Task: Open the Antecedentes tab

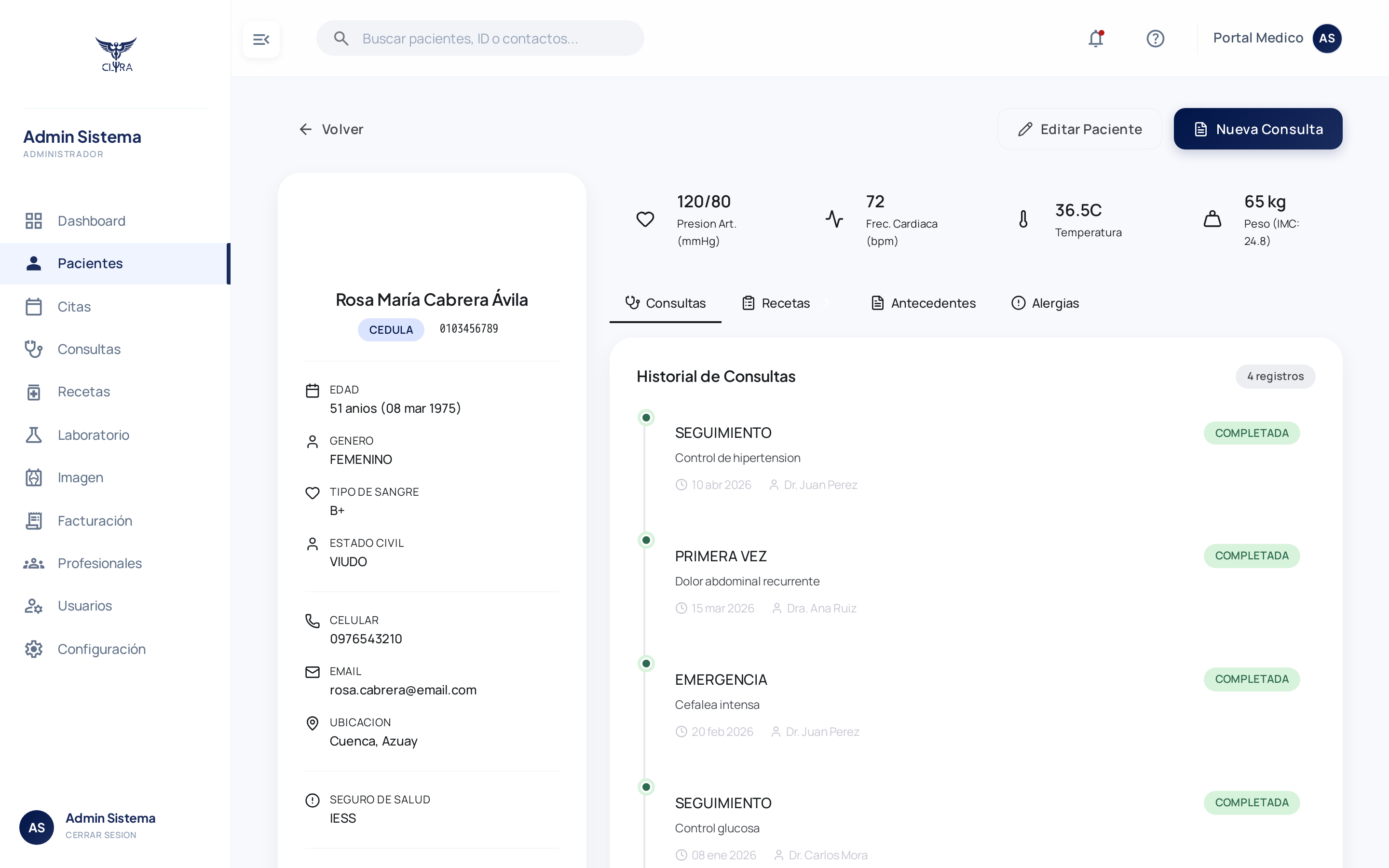Action: [933, 303]
